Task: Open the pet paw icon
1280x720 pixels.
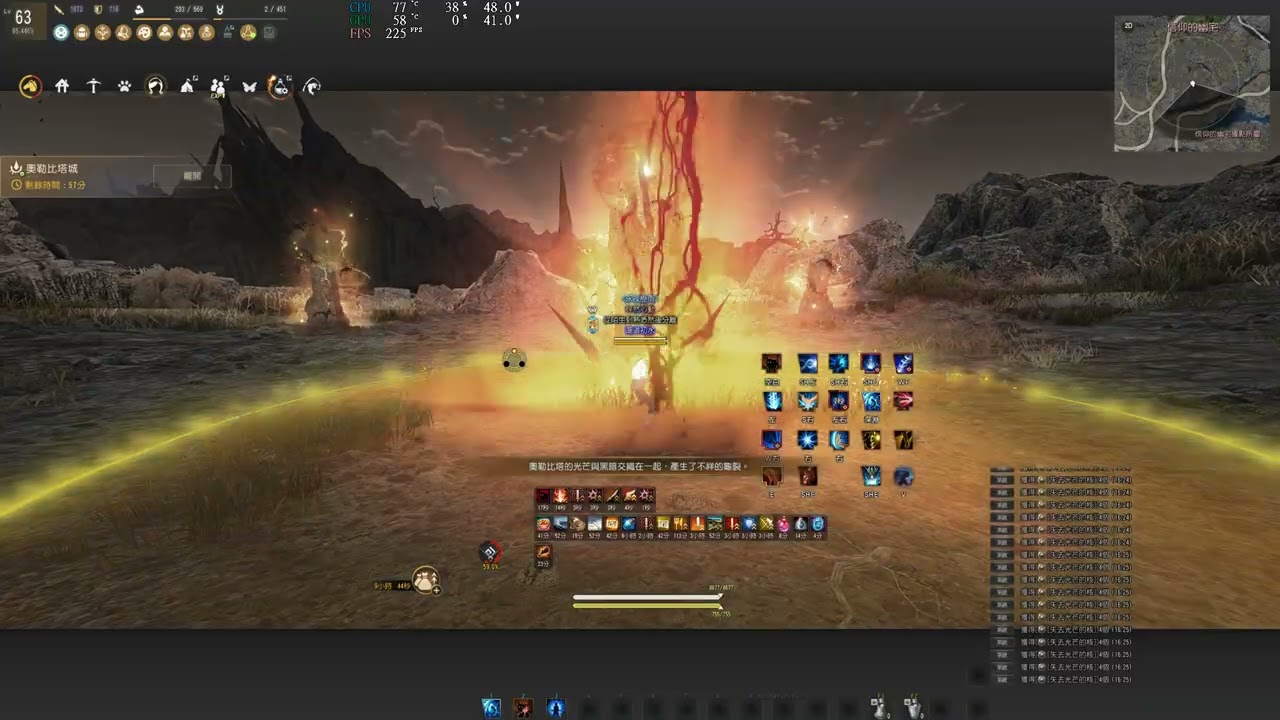Action: pyautogui.click(x=124, y=86)
